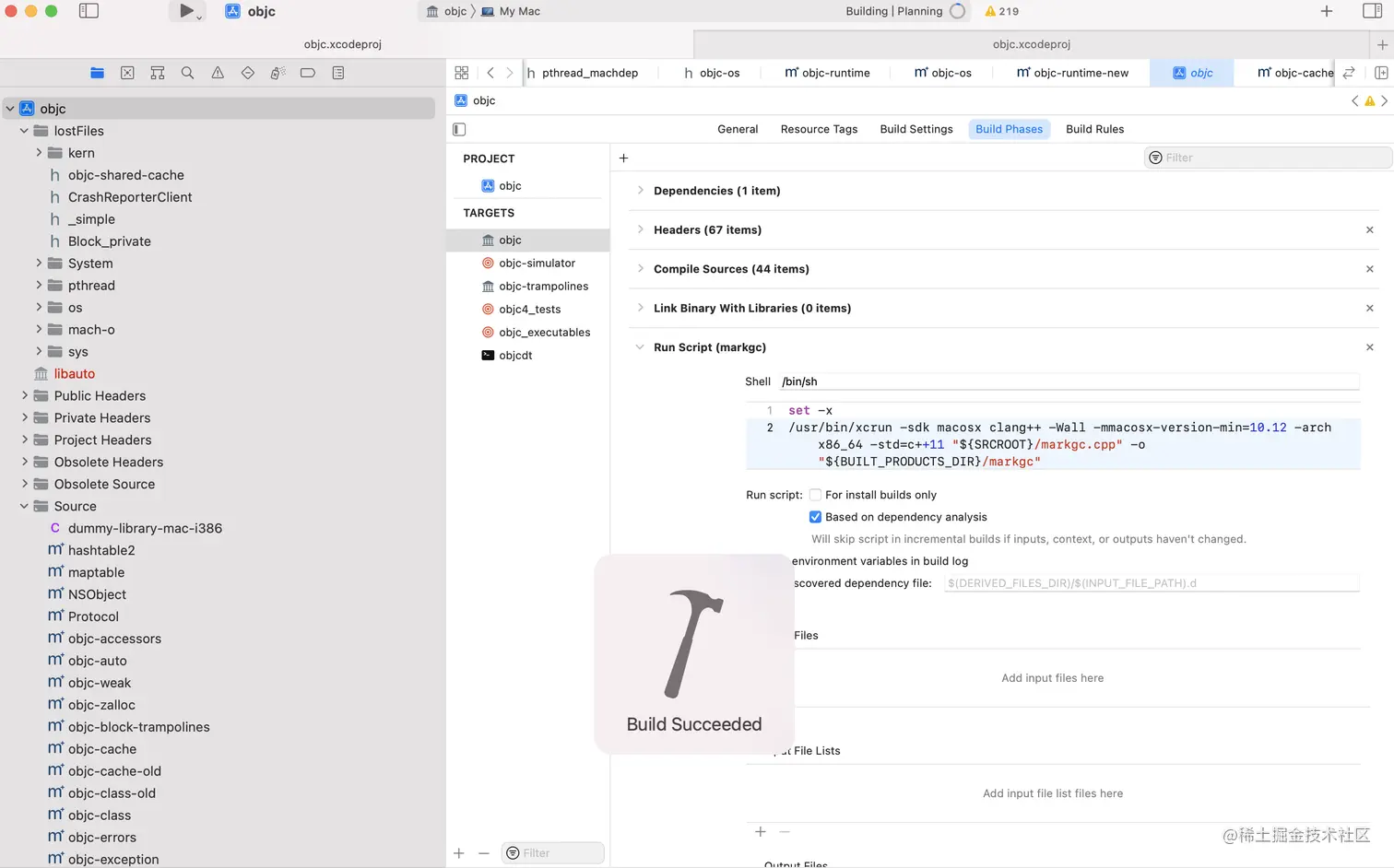The height and width of the screenshot is (868, 1394).
Task: Expand the Public Headers group
Action: tap(24, 395)
